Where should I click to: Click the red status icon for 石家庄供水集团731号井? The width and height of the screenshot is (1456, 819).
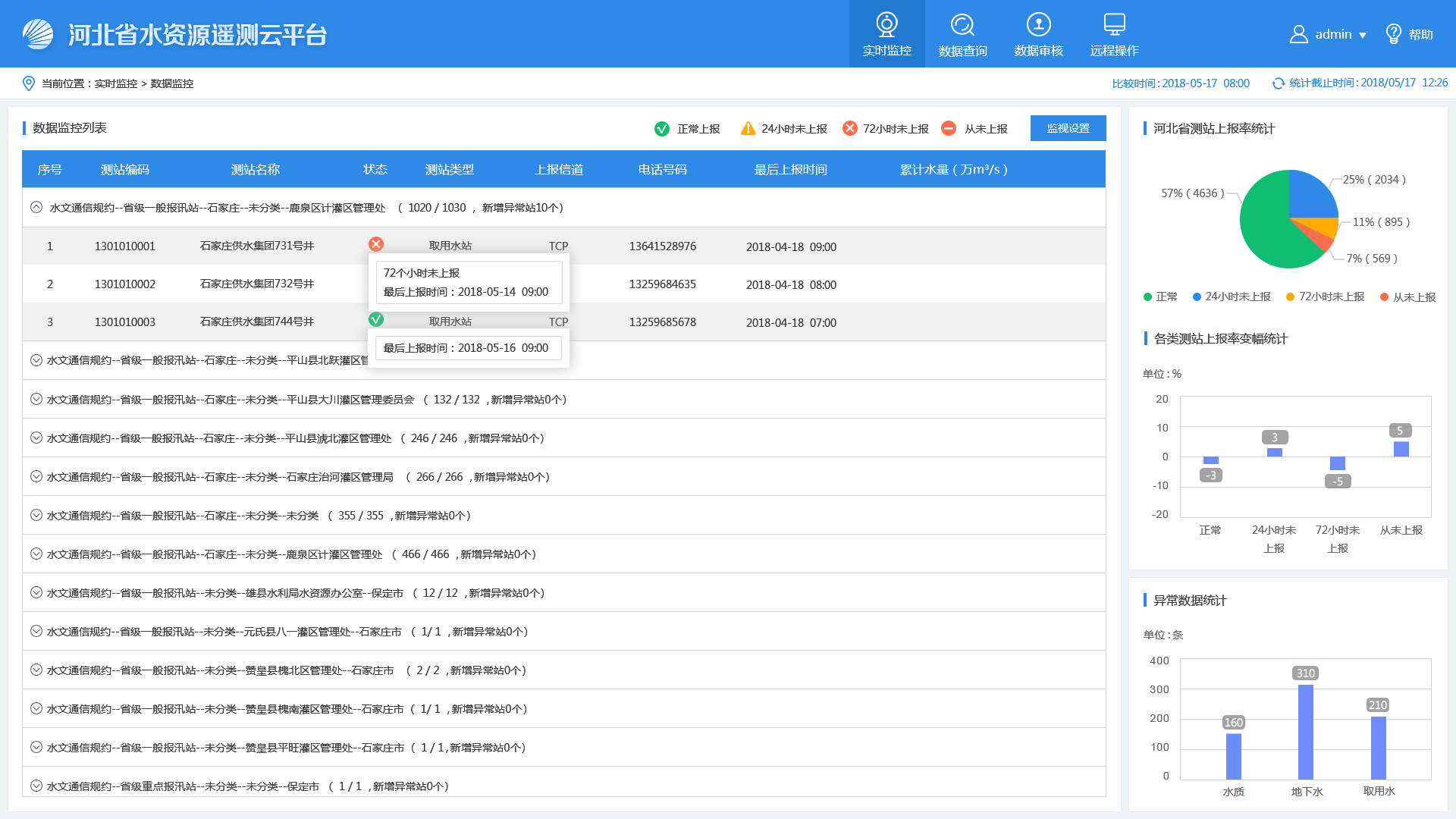pyautogui.click(x=375, y=244)
